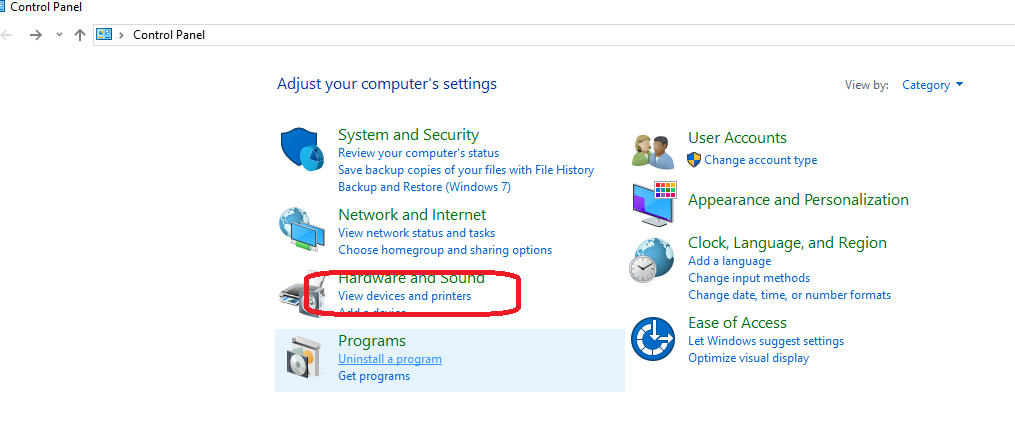1015x443 pixels.
Task: Click Let Windows suggest settings link
Action: coord(766,341)
